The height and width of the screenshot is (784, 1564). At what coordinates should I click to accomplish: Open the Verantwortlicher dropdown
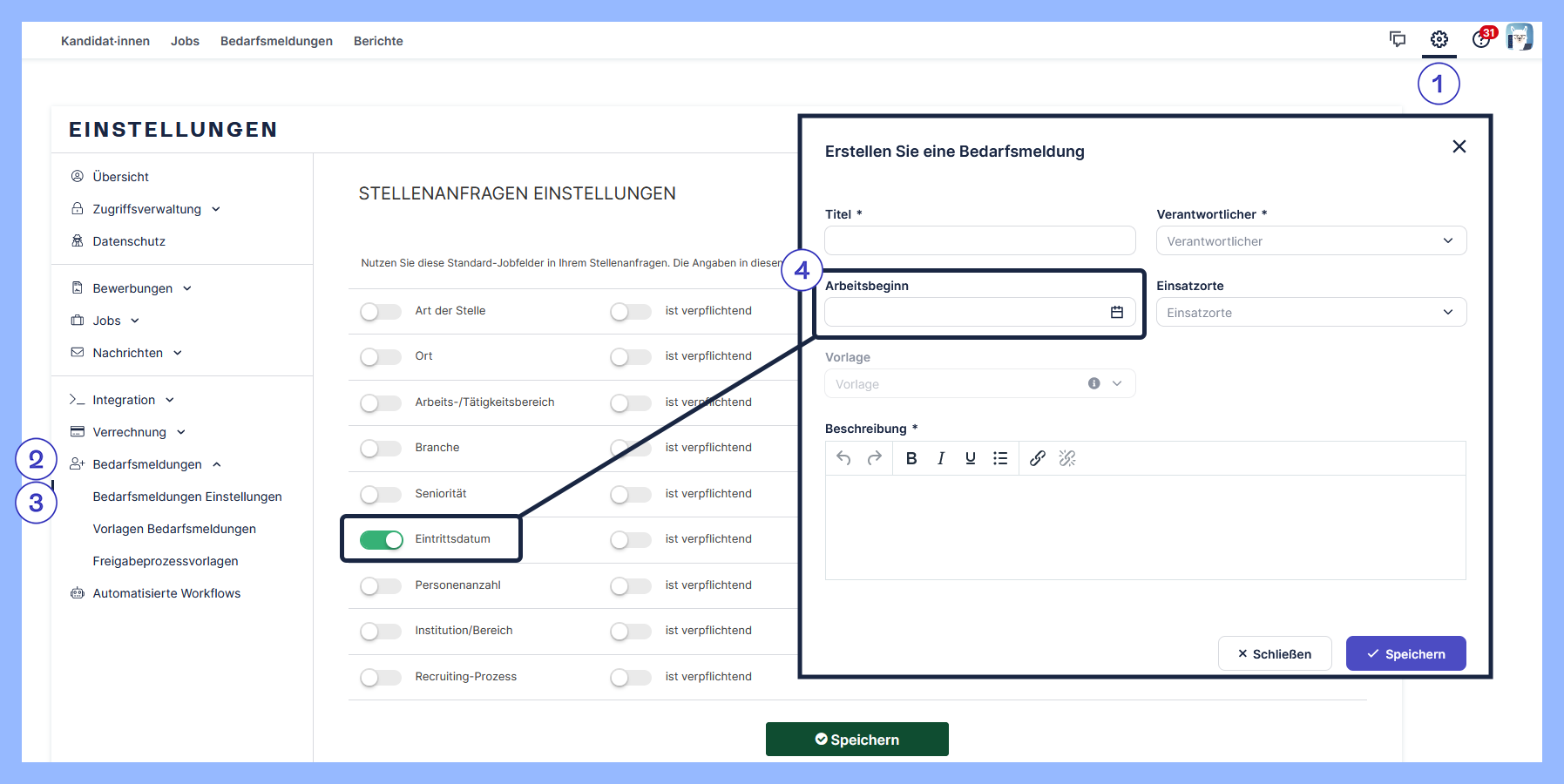[x=1310, y=240]
